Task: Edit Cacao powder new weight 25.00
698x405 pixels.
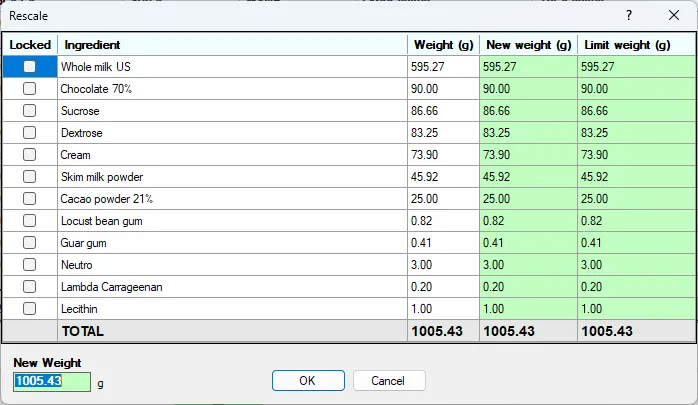Action: coord(528,198)
